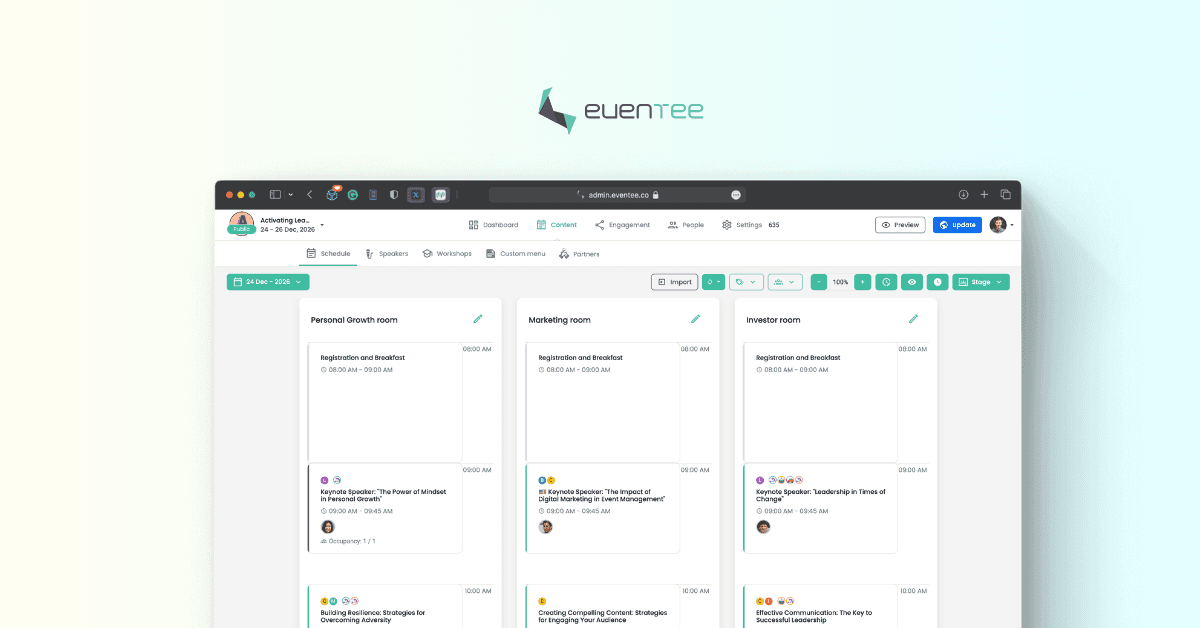Screen dimensions: 1200x628
Task: Click the admin.eventee.co address bar
Action: coord(617,195)
